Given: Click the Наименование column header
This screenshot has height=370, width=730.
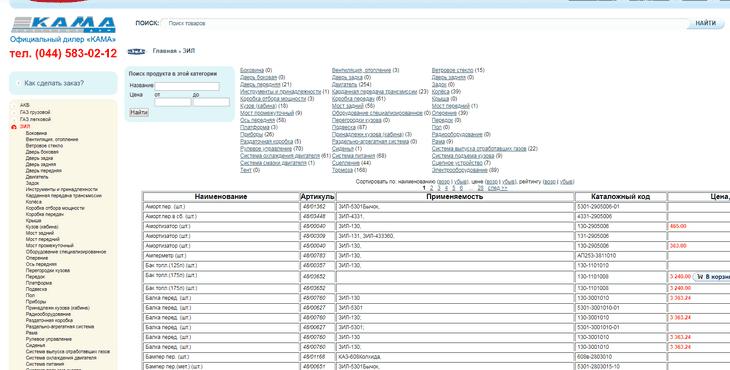Looking at the screenshot, I should (221, 197).
